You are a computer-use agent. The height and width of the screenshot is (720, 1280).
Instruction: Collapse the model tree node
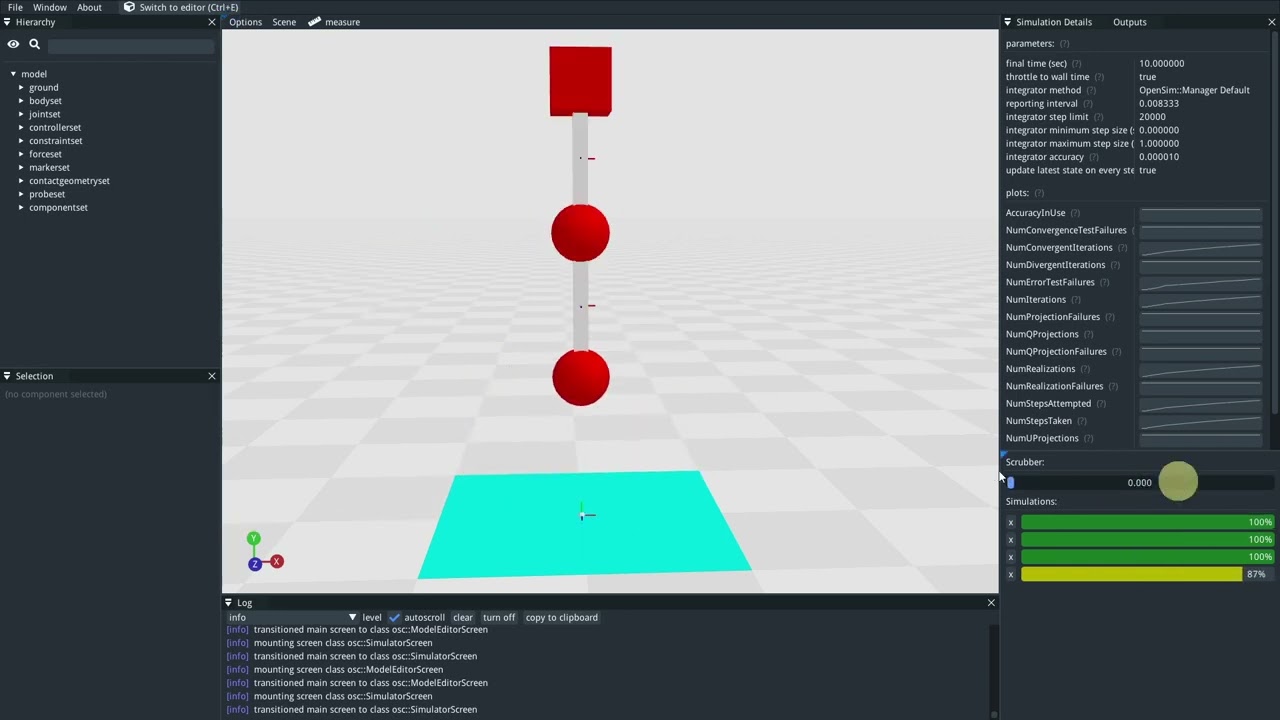[x=13, y=74]
